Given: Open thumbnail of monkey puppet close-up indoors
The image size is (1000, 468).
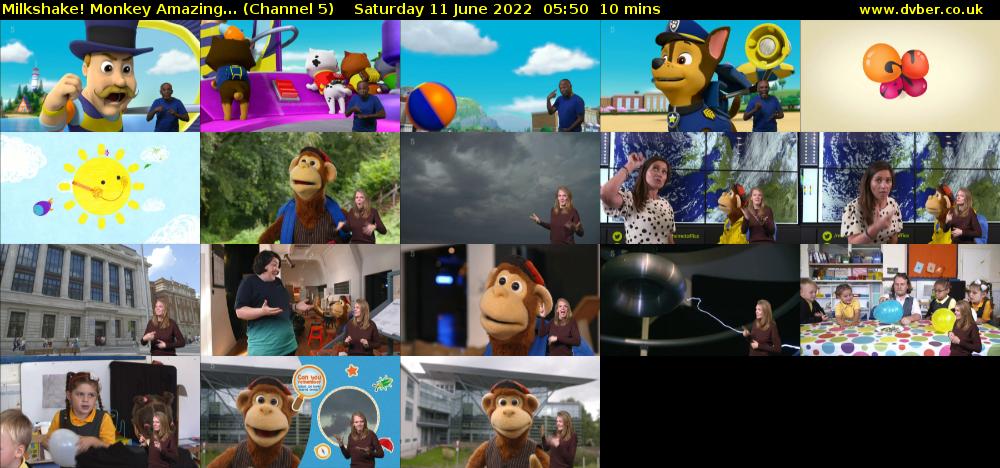Looking at the screenshot, I should 500,300.
